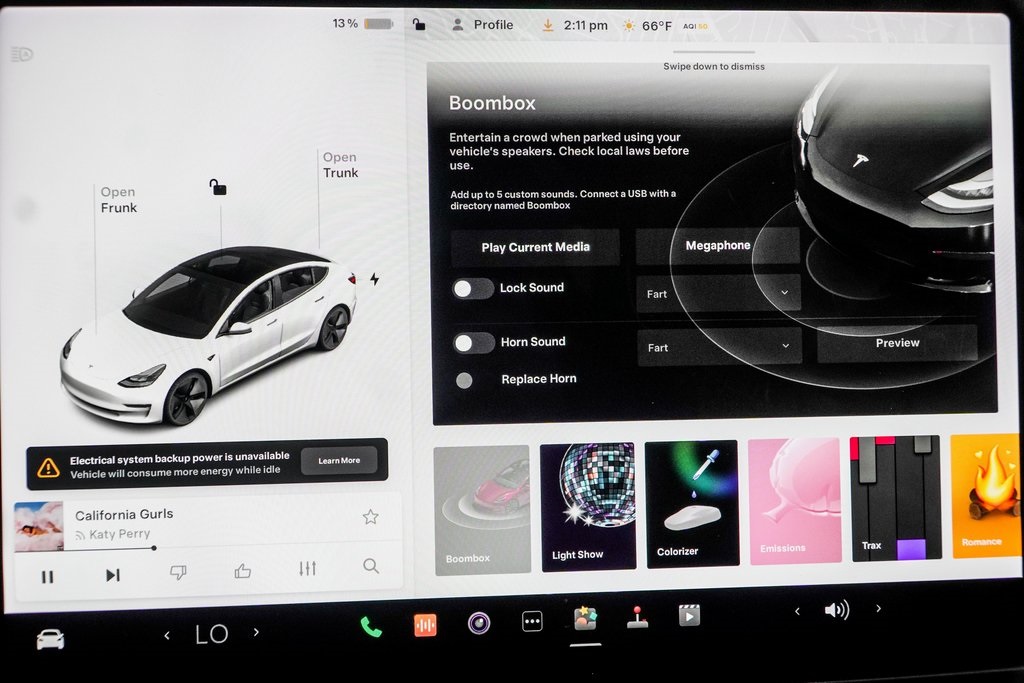The width and height of the screenshot is (1024, 683).
Task: Select the Replace Horn radio option
Action: (464, 380)
